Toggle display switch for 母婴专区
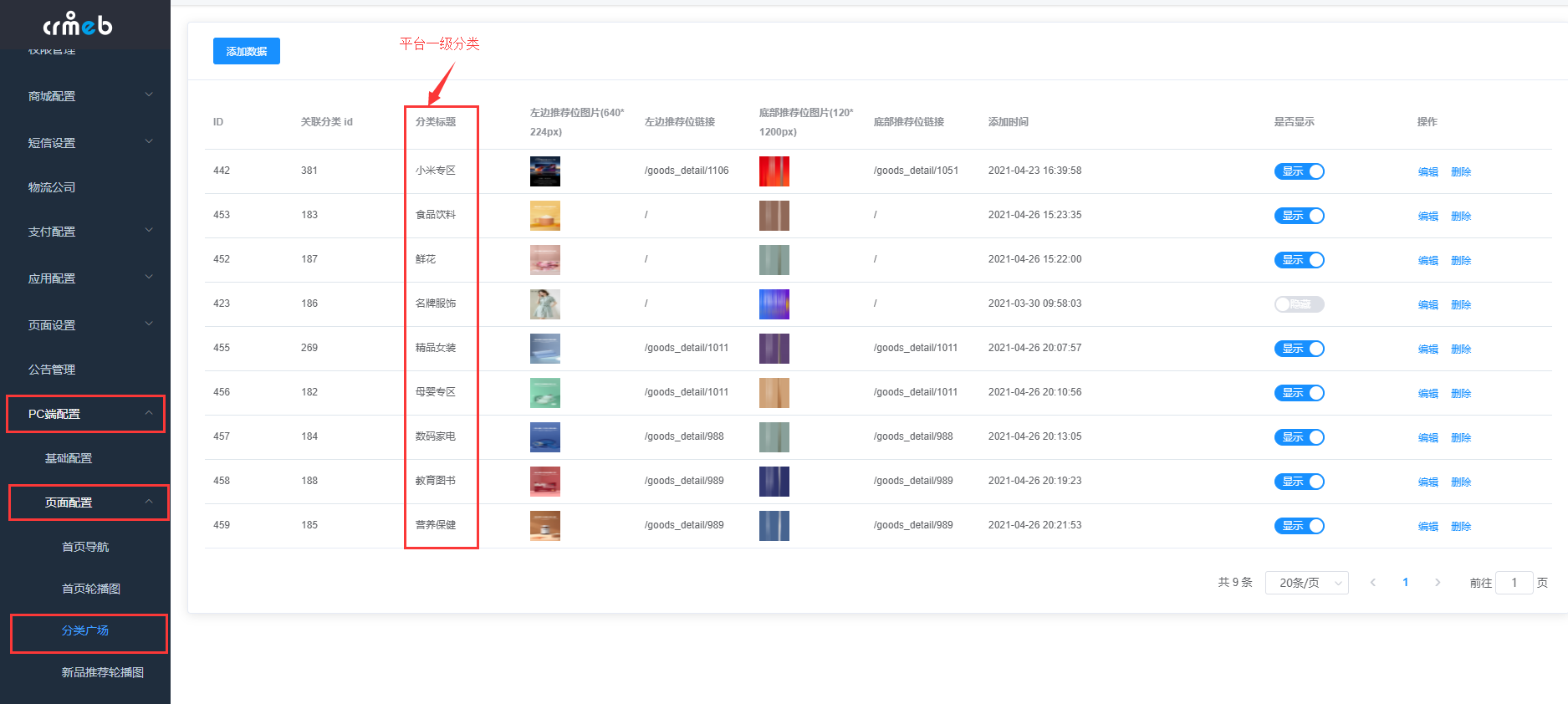The image size is (1568, 704). (1299, 393)
